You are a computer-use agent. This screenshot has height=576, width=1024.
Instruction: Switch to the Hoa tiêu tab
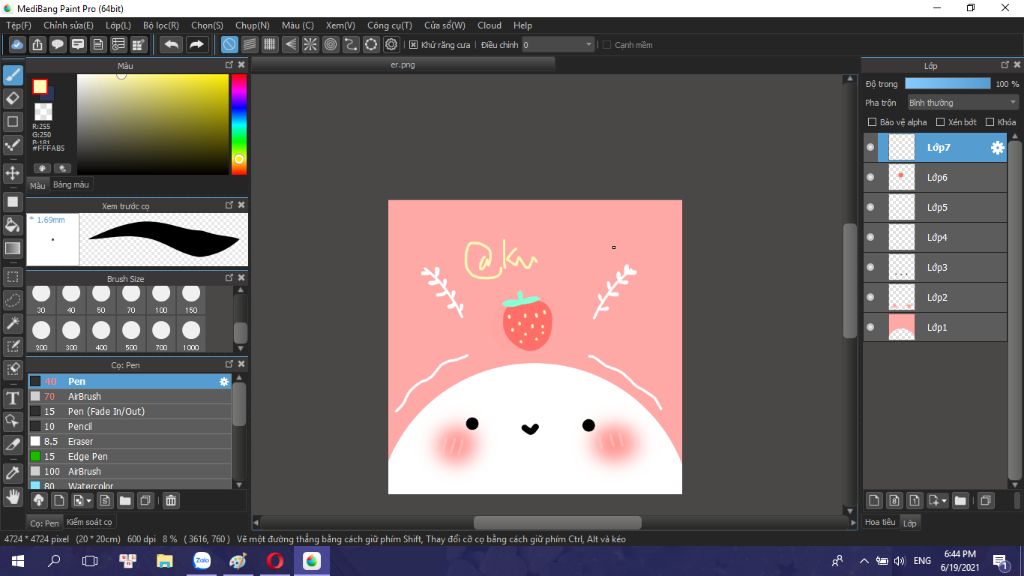tap(880, 522)
